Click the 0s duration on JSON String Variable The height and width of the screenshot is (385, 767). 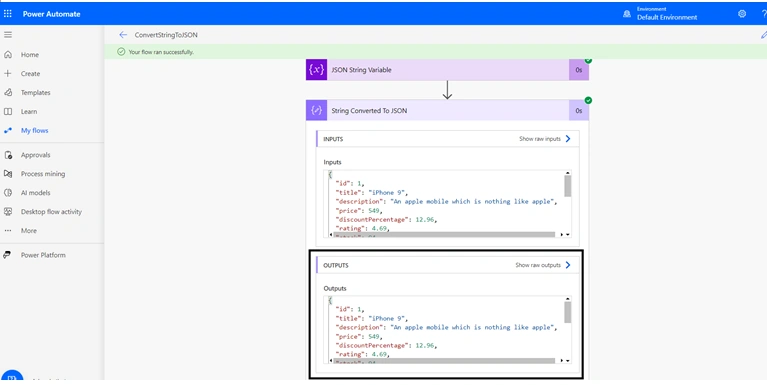579,70
